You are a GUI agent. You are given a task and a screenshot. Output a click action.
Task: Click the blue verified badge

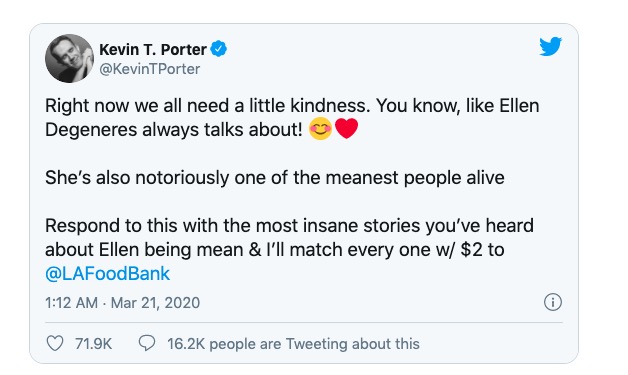[219, 49]
